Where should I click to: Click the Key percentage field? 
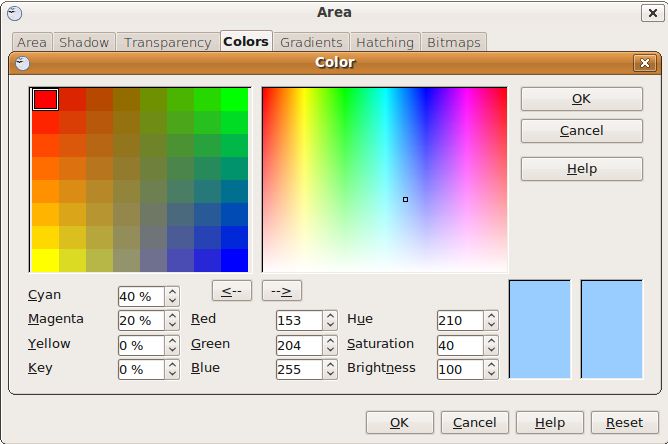141,369
